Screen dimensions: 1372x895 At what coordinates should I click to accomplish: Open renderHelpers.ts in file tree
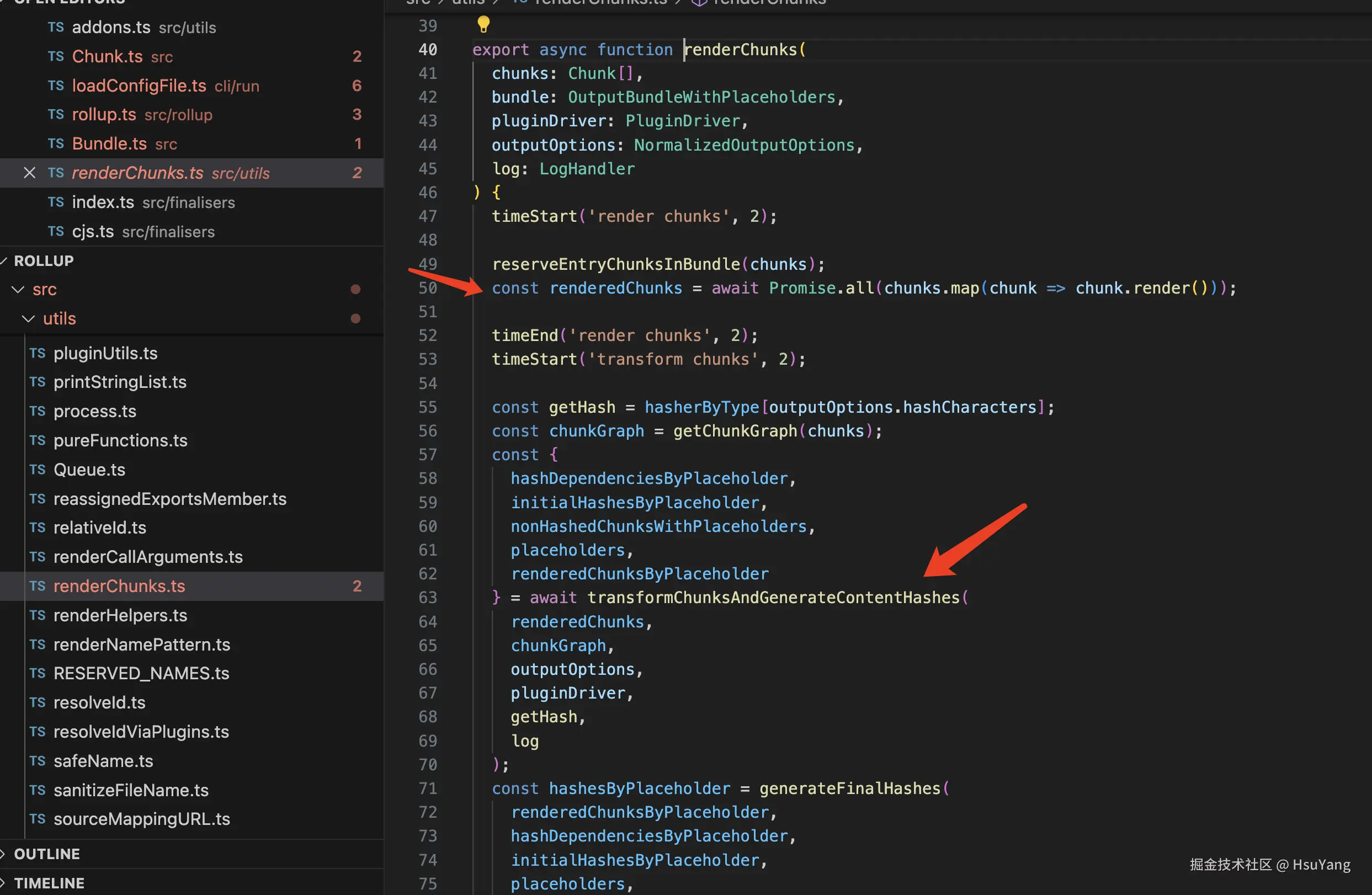(120, 615)
